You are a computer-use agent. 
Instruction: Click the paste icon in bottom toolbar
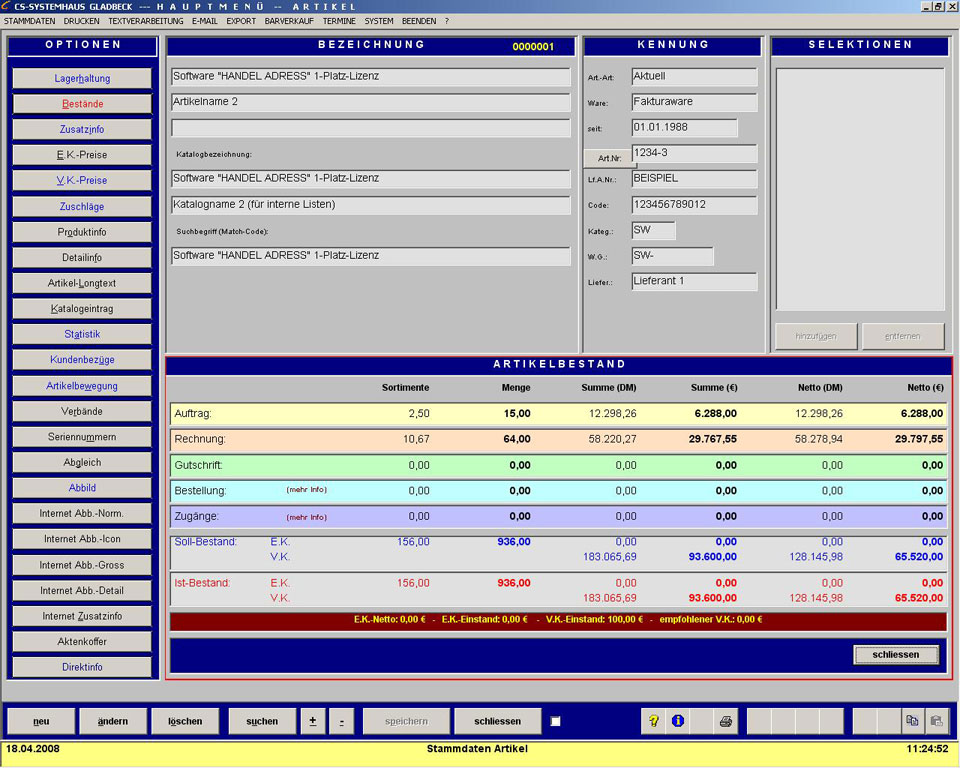tap(936, 721)
